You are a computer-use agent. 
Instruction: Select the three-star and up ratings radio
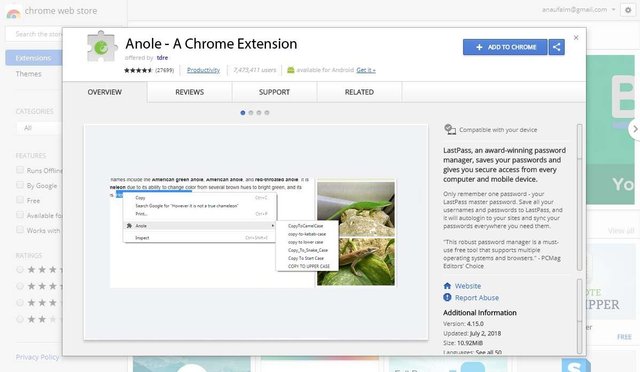(x=20, y=303)
